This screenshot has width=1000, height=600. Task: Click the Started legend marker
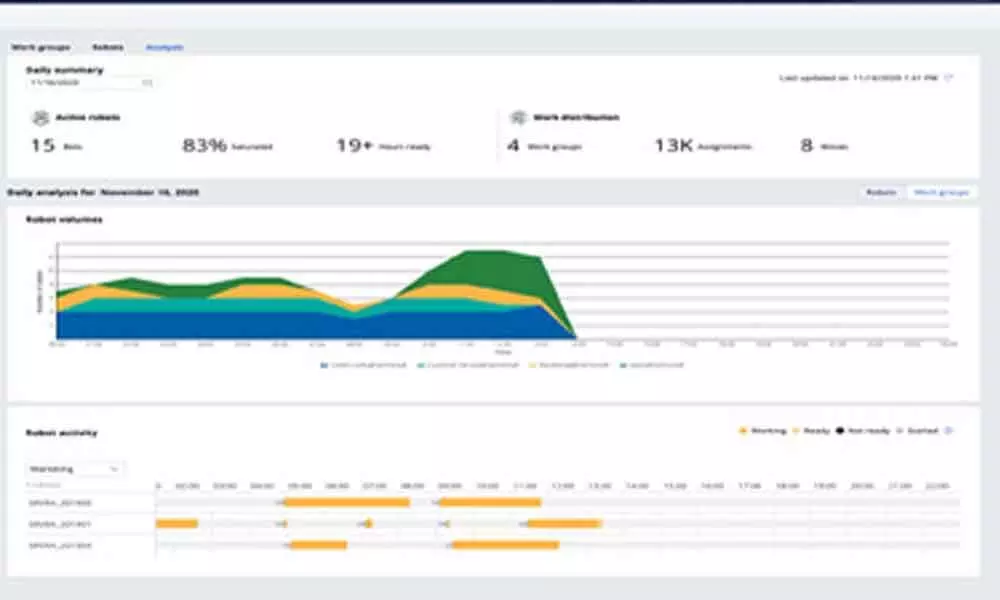(x=899, y=431)
